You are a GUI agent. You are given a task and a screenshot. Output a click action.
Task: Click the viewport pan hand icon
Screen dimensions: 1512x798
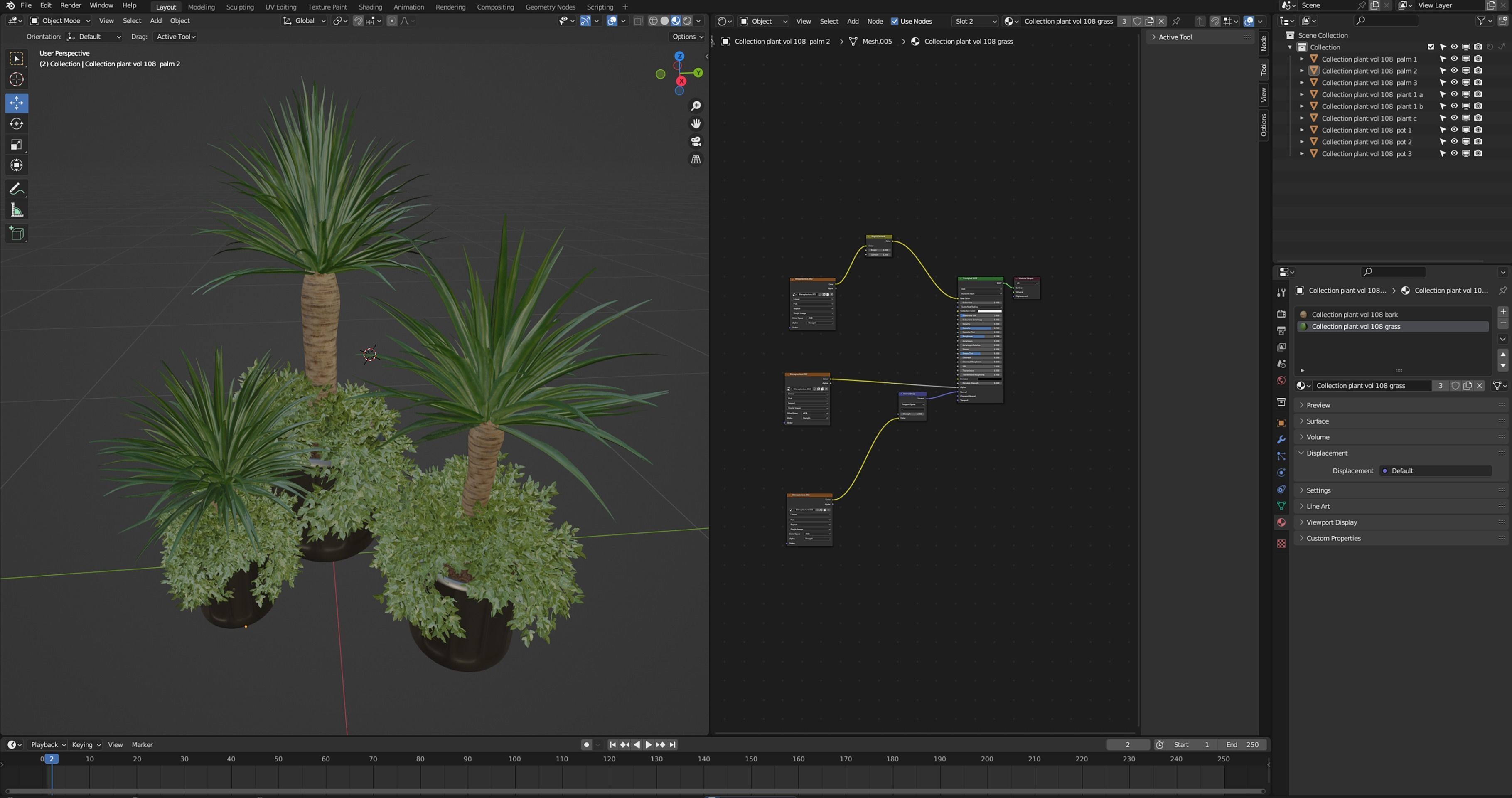[x=696, y=123]
